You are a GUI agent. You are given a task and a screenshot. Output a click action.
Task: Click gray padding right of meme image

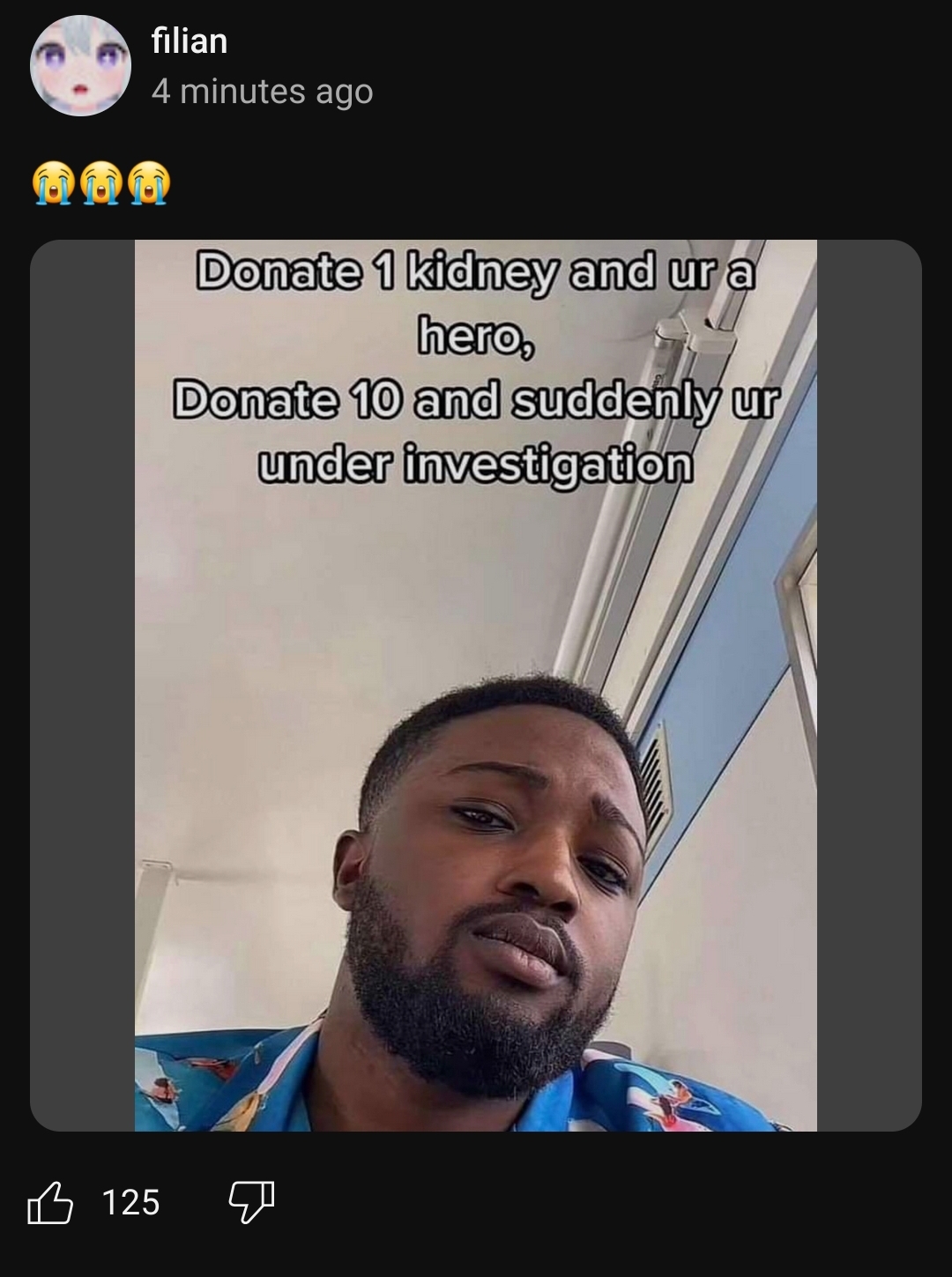(x=869, y=685)
